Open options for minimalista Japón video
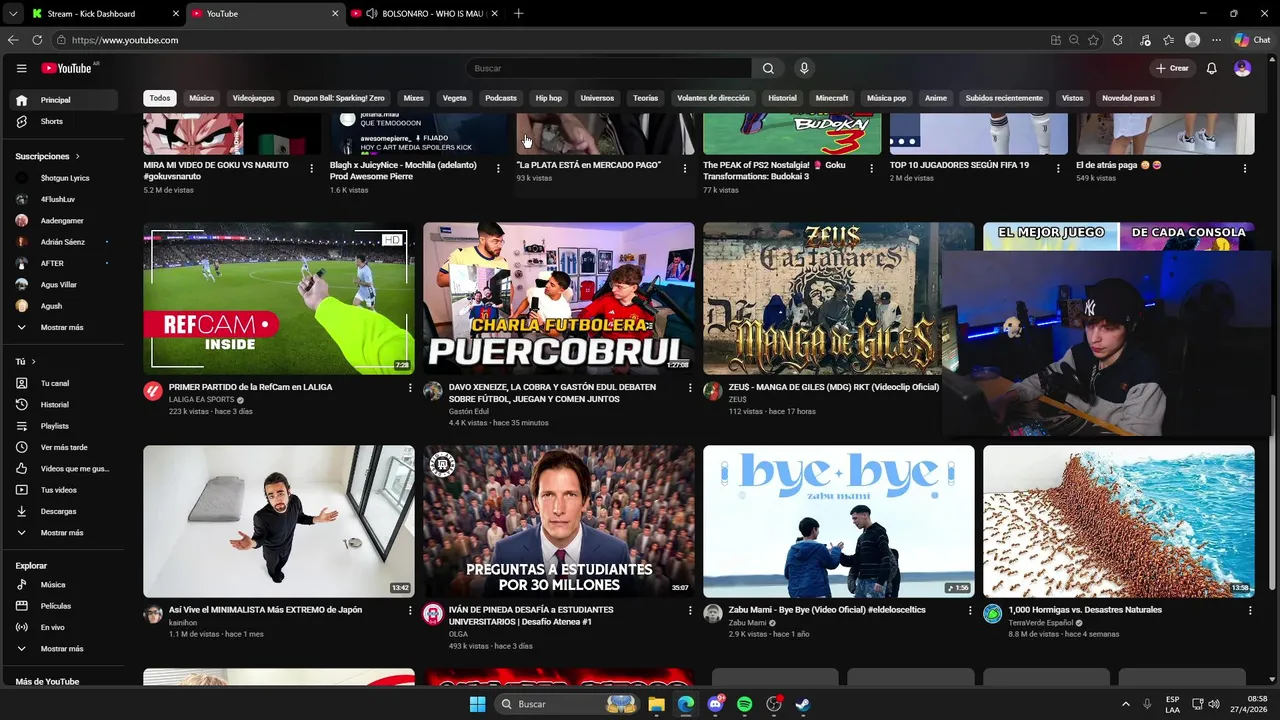1280x720 pixels. coord(410,611)
